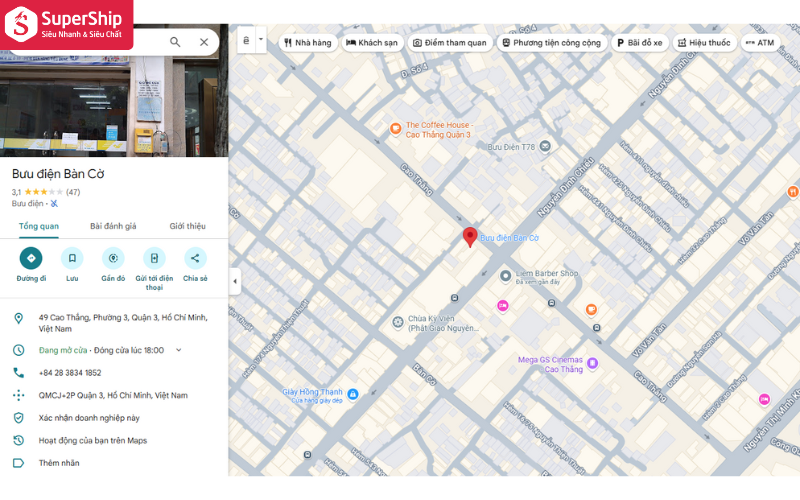Click Giày Hồng Thanh shop marker

point(353,394)
